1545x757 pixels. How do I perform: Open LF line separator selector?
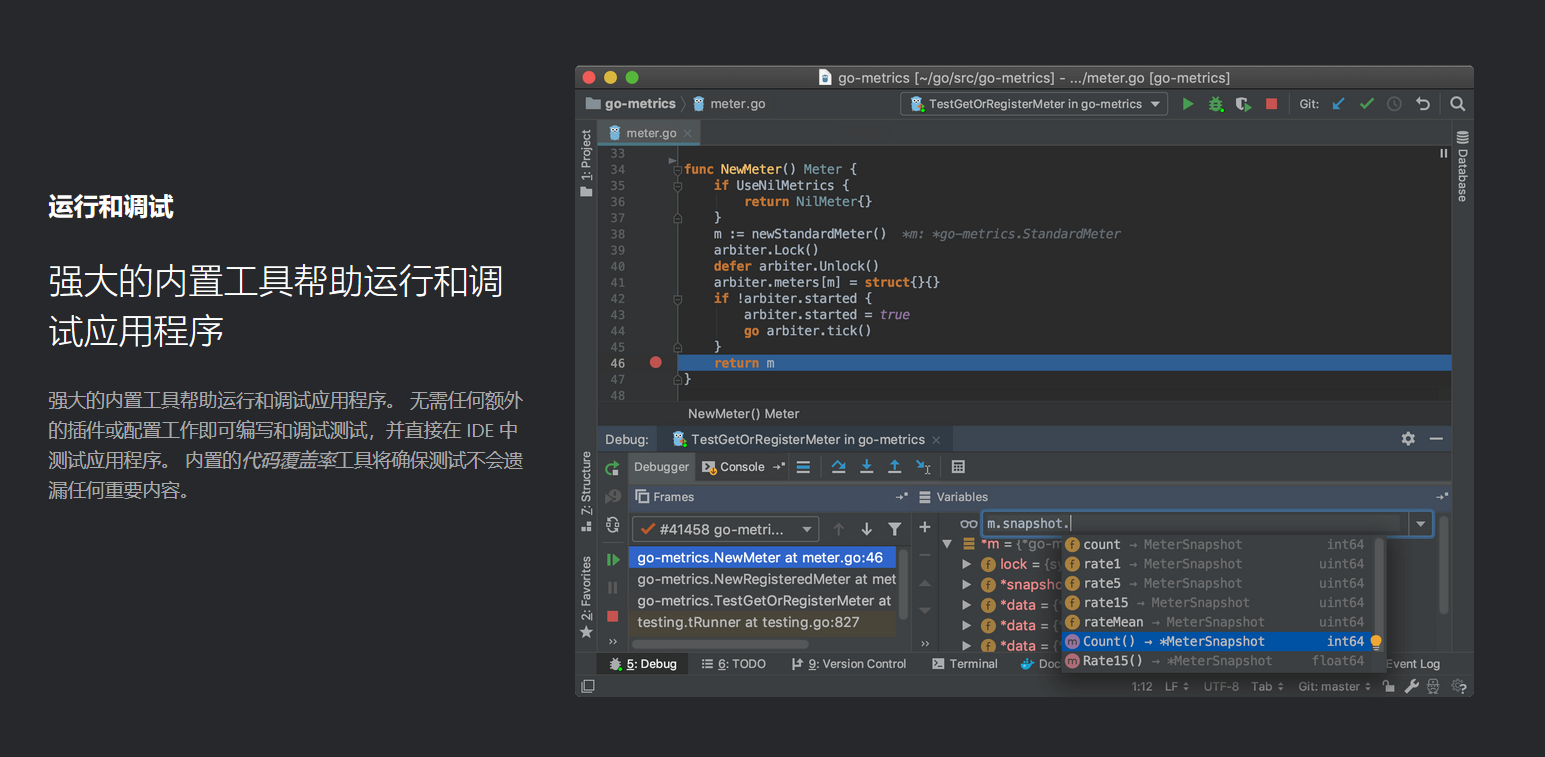click(x=1177, y=687)
